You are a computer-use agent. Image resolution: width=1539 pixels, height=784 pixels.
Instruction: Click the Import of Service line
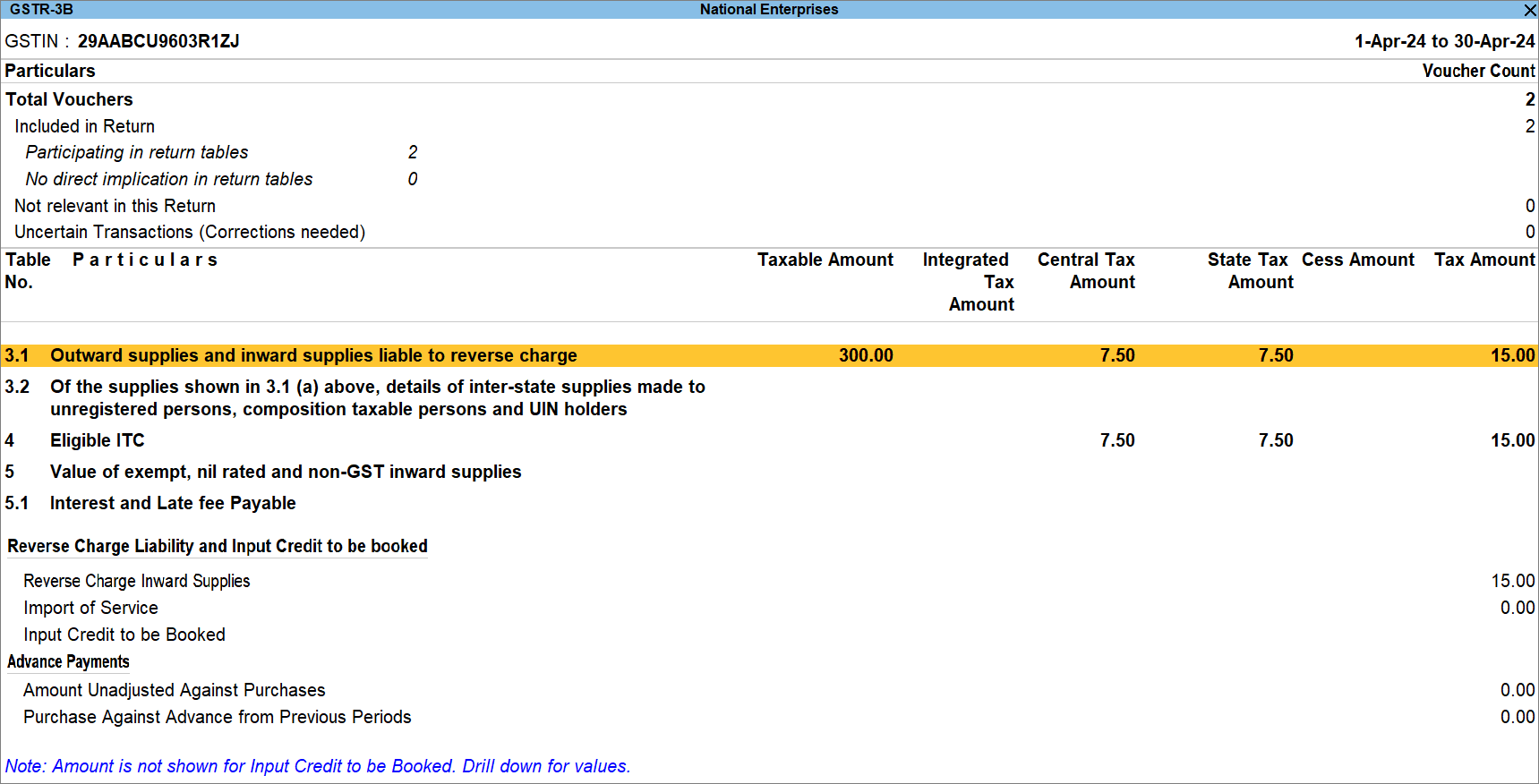(90, 608)
